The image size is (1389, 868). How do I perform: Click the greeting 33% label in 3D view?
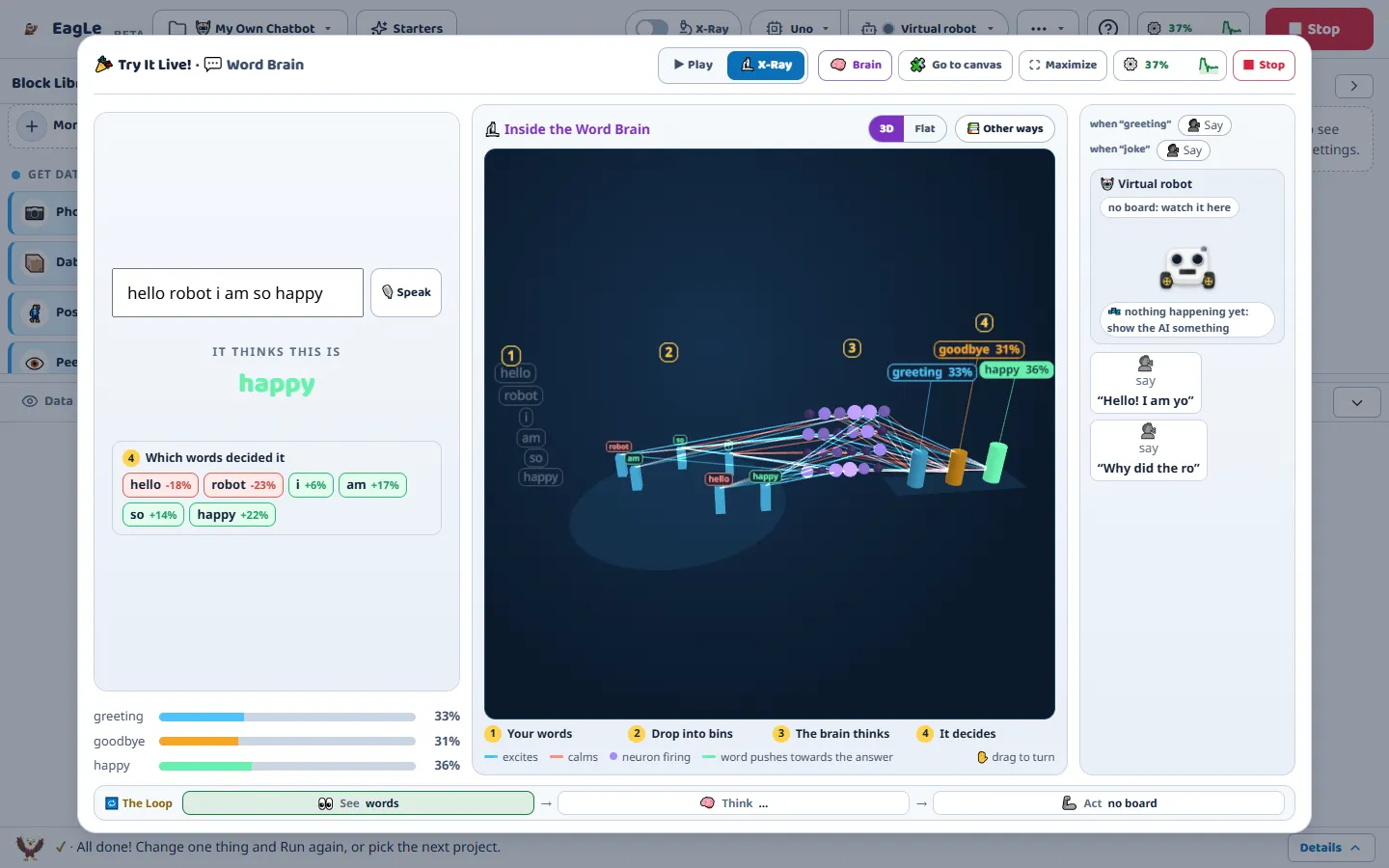(x=932, y=372)
